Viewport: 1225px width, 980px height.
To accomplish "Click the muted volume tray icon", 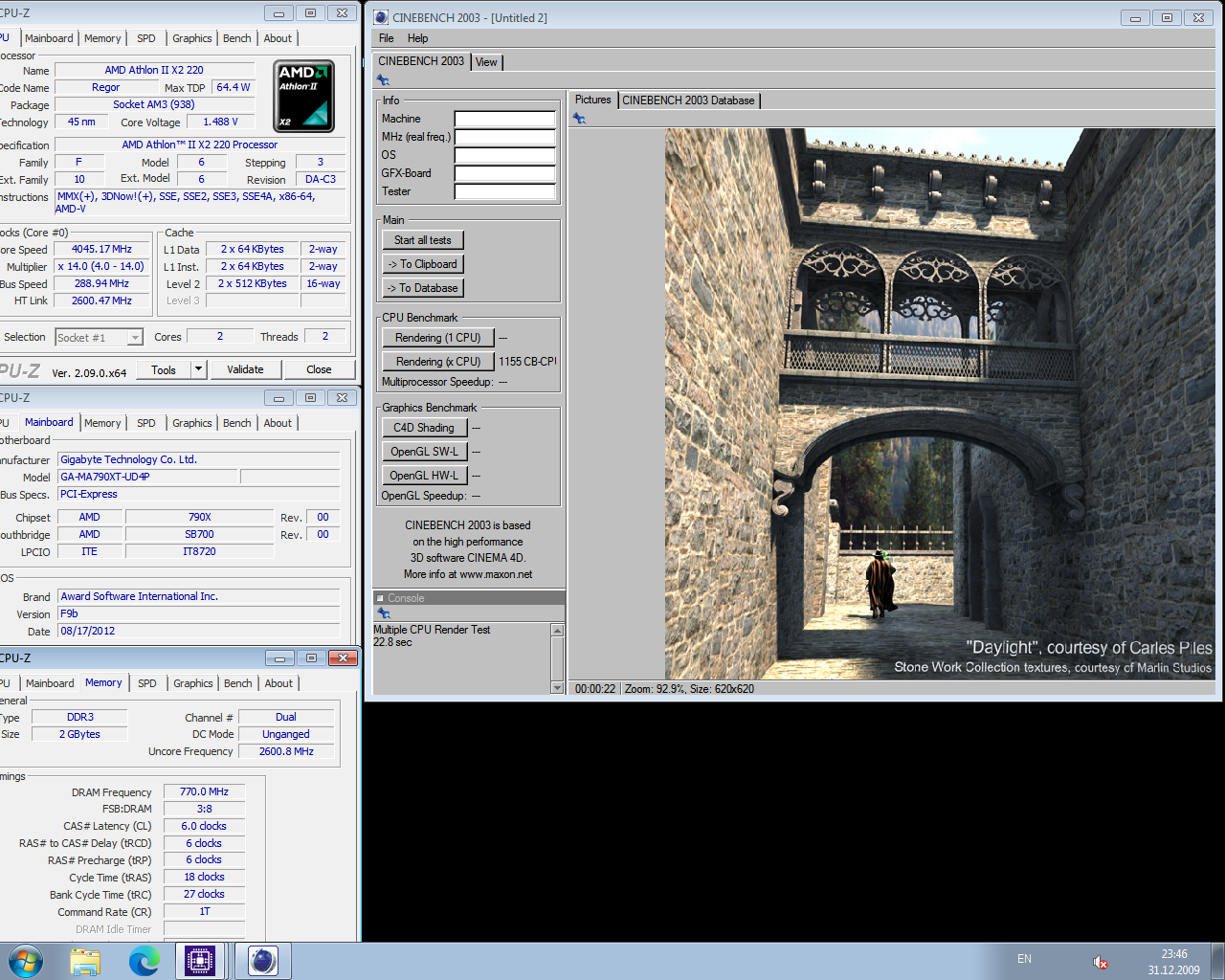I will (x=1101, y=962).
